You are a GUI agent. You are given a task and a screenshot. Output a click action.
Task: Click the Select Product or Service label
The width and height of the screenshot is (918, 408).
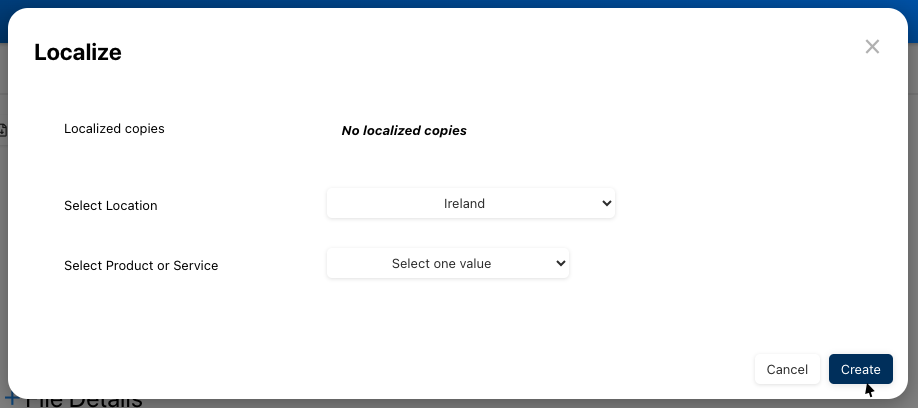141,266
